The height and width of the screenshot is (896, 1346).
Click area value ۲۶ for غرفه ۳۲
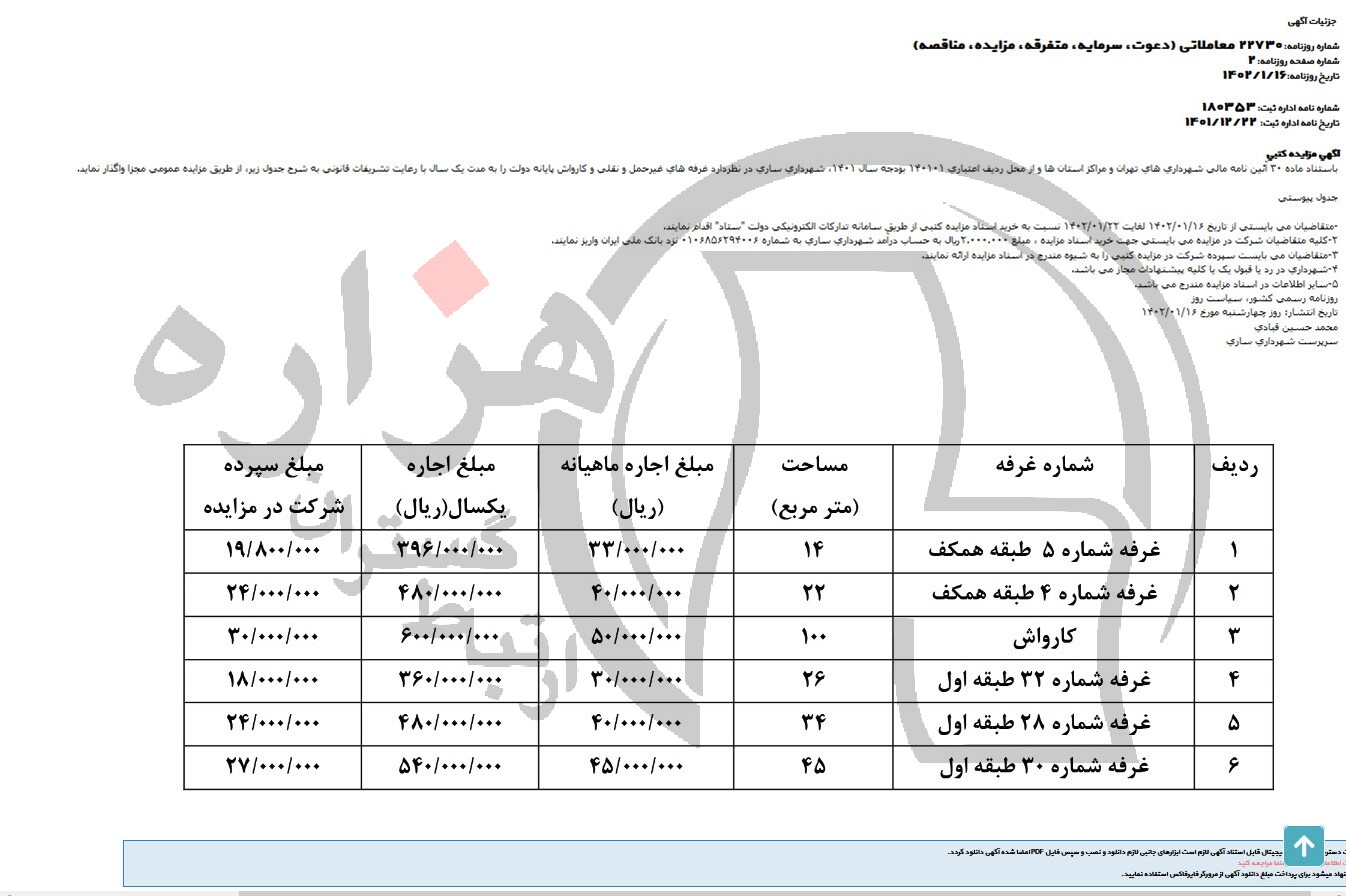click(814, 680)
